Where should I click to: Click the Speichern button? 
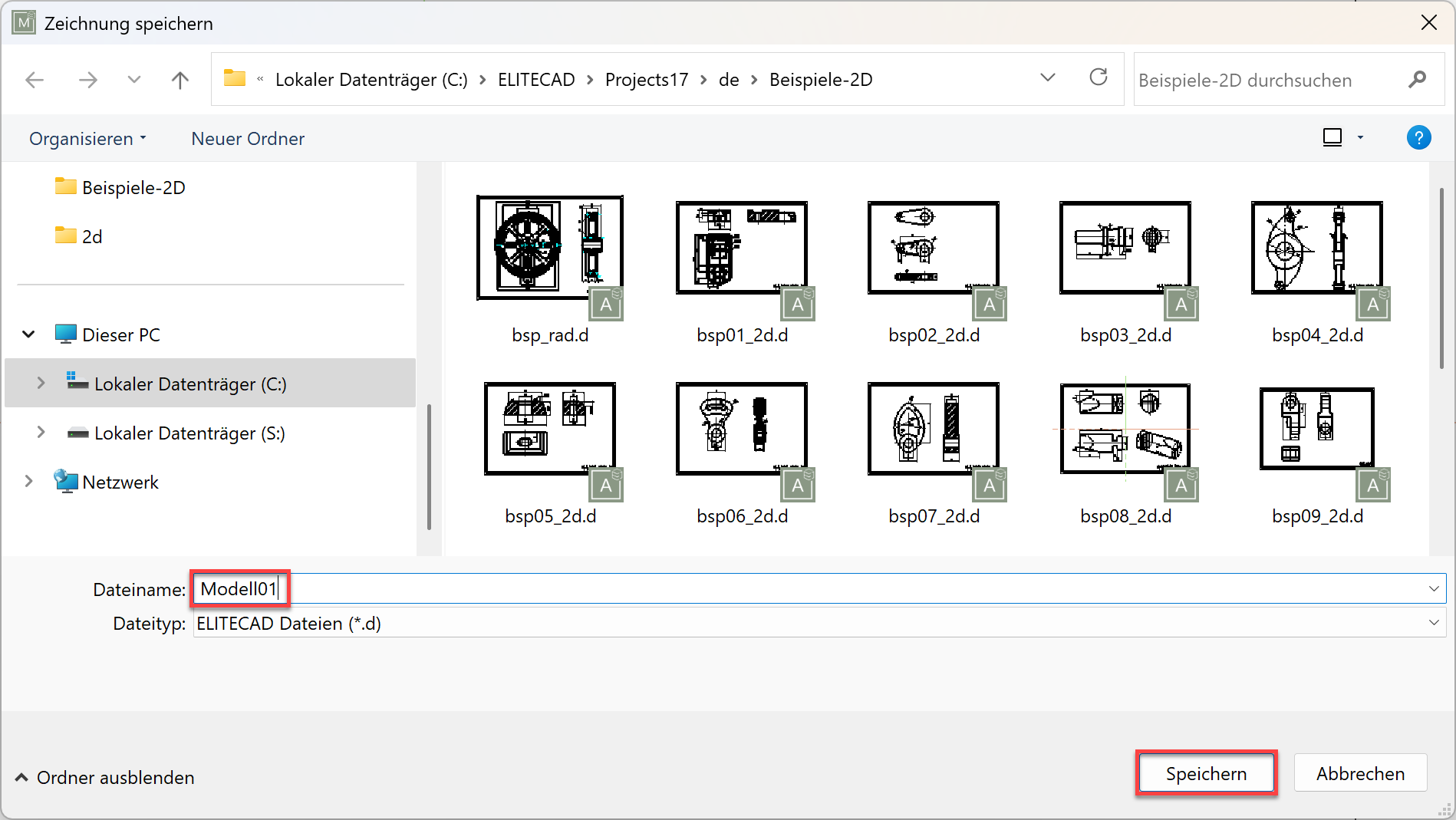point(1206,774)
